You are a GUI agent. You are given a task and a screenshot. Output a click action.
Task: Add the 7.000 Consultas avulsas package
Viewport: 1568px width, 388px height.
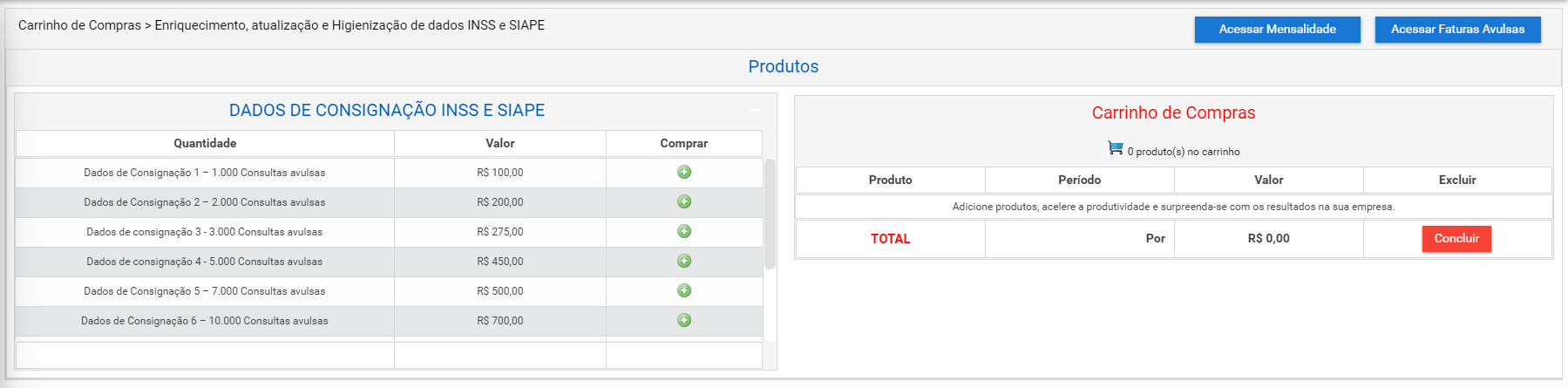[x=684, y=290]
